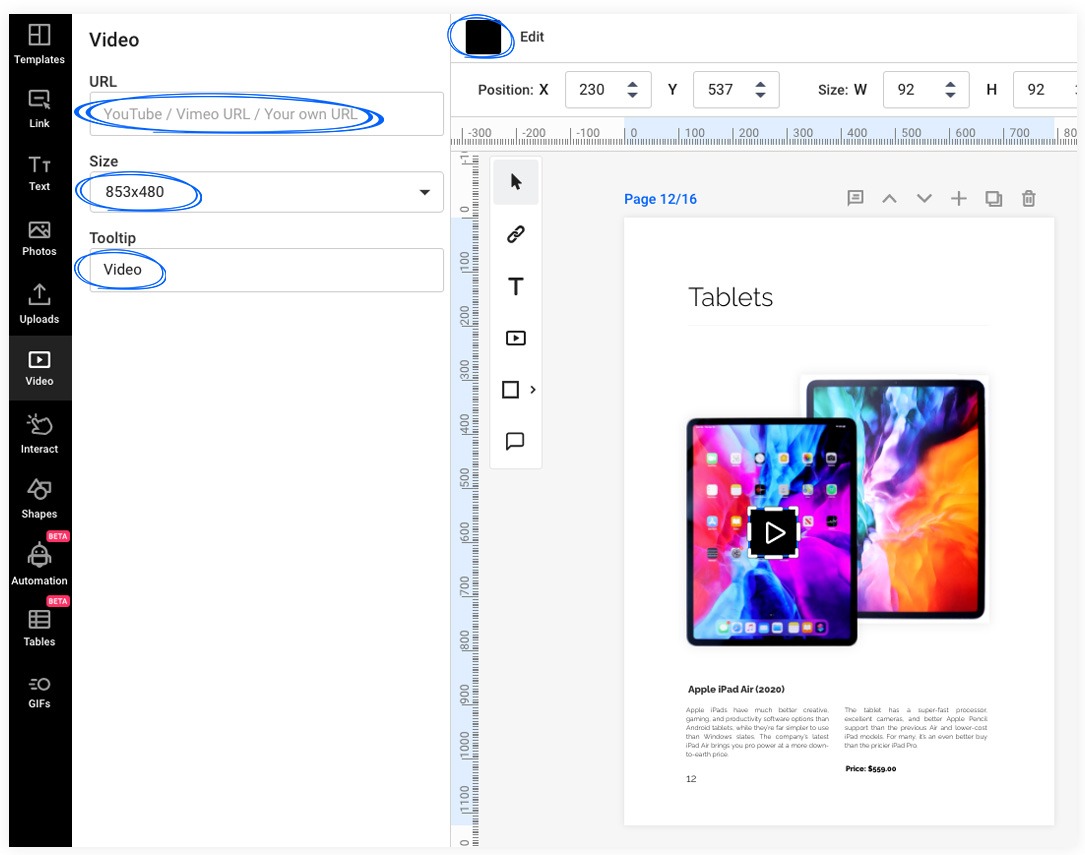1085x855 pixels.
Task: Open the Interact panel in sidebar
Action: coord(39,434)
